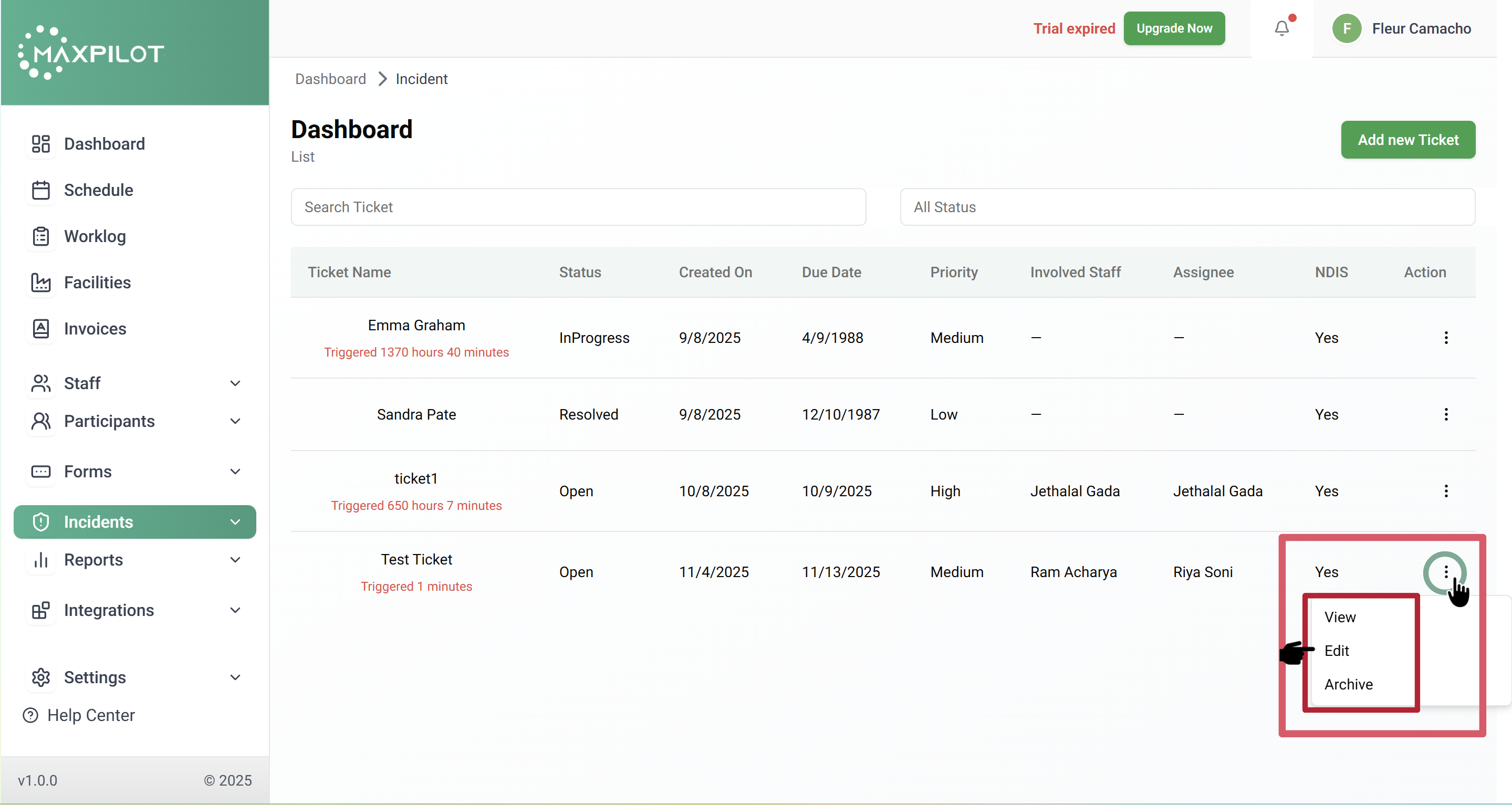The image size is (1512, 805).
Task: Open the Schedule calendar icon
Action: 40,190
